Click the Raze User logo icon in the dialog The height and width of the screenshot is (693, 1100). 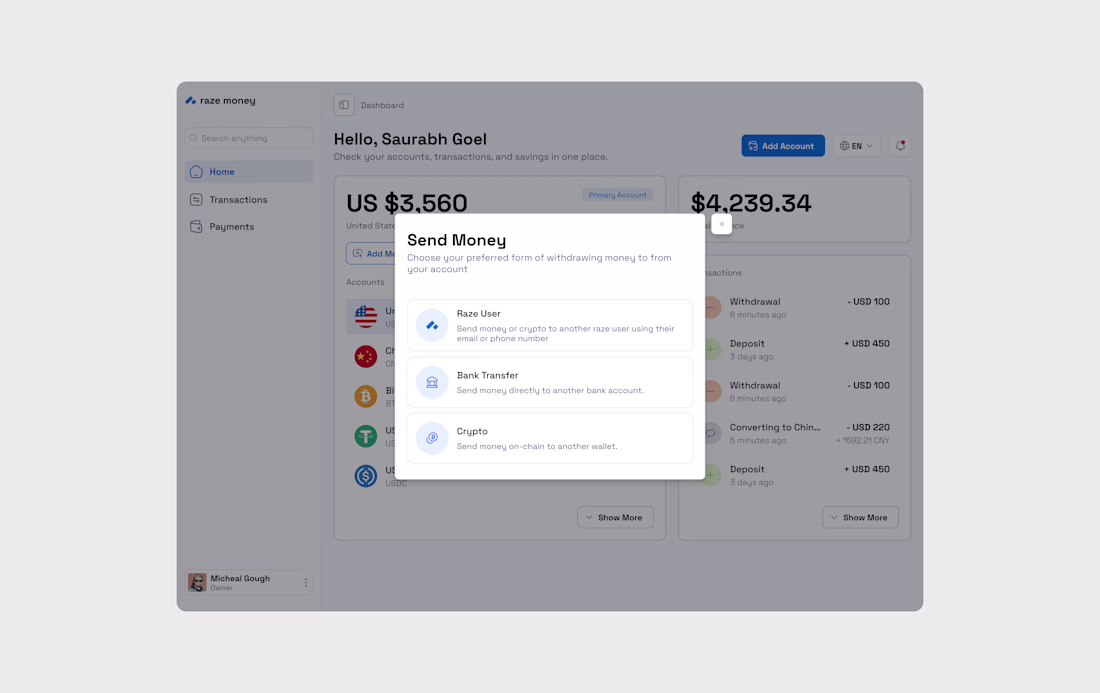(x=432, y=325)
